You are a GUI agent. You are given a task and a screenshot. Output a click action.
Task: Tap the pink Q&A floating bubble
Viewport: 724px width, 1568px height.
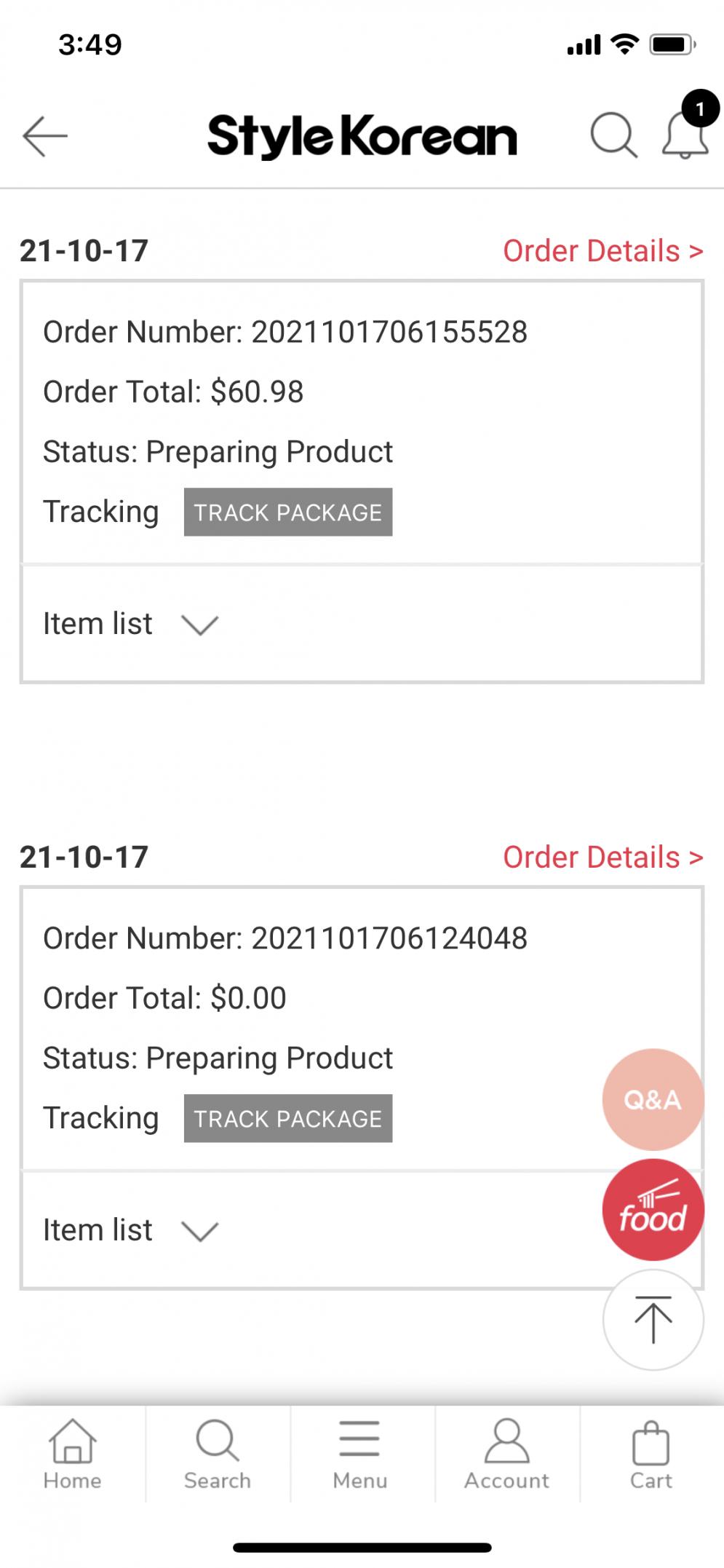tap(653, 1099)
